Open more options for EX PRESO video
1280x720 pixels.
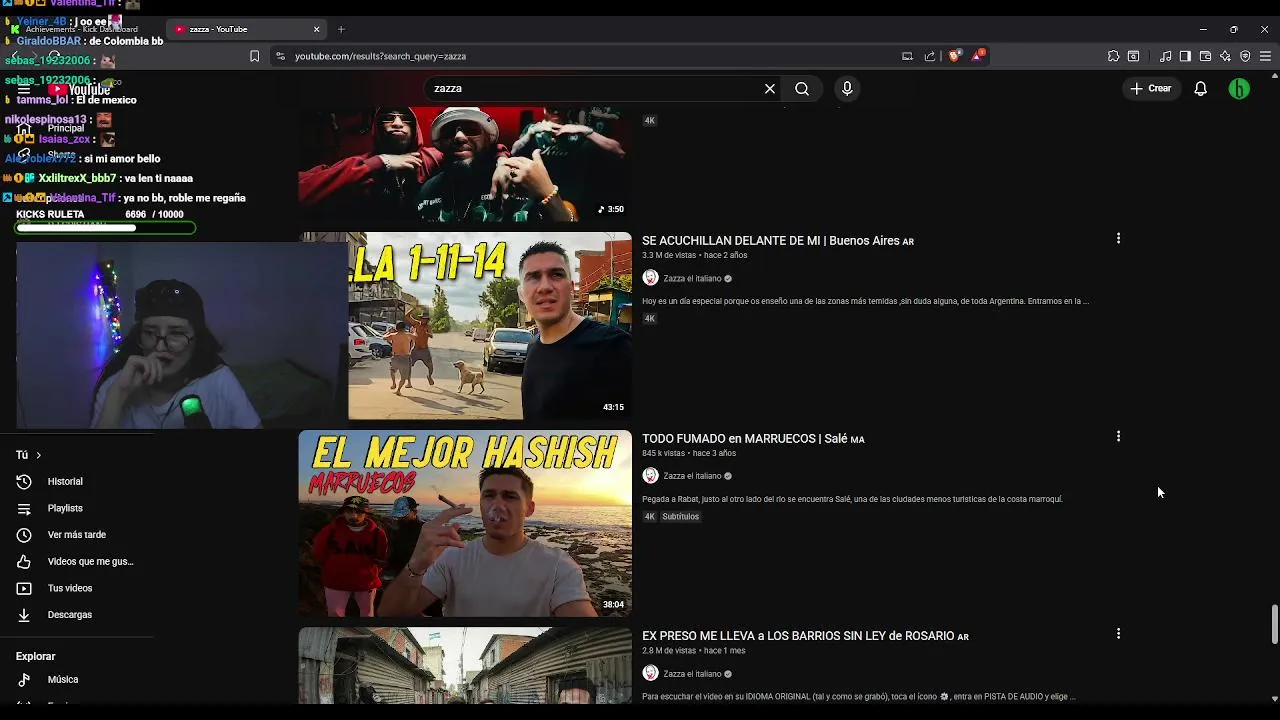[x=1118, y=633]
